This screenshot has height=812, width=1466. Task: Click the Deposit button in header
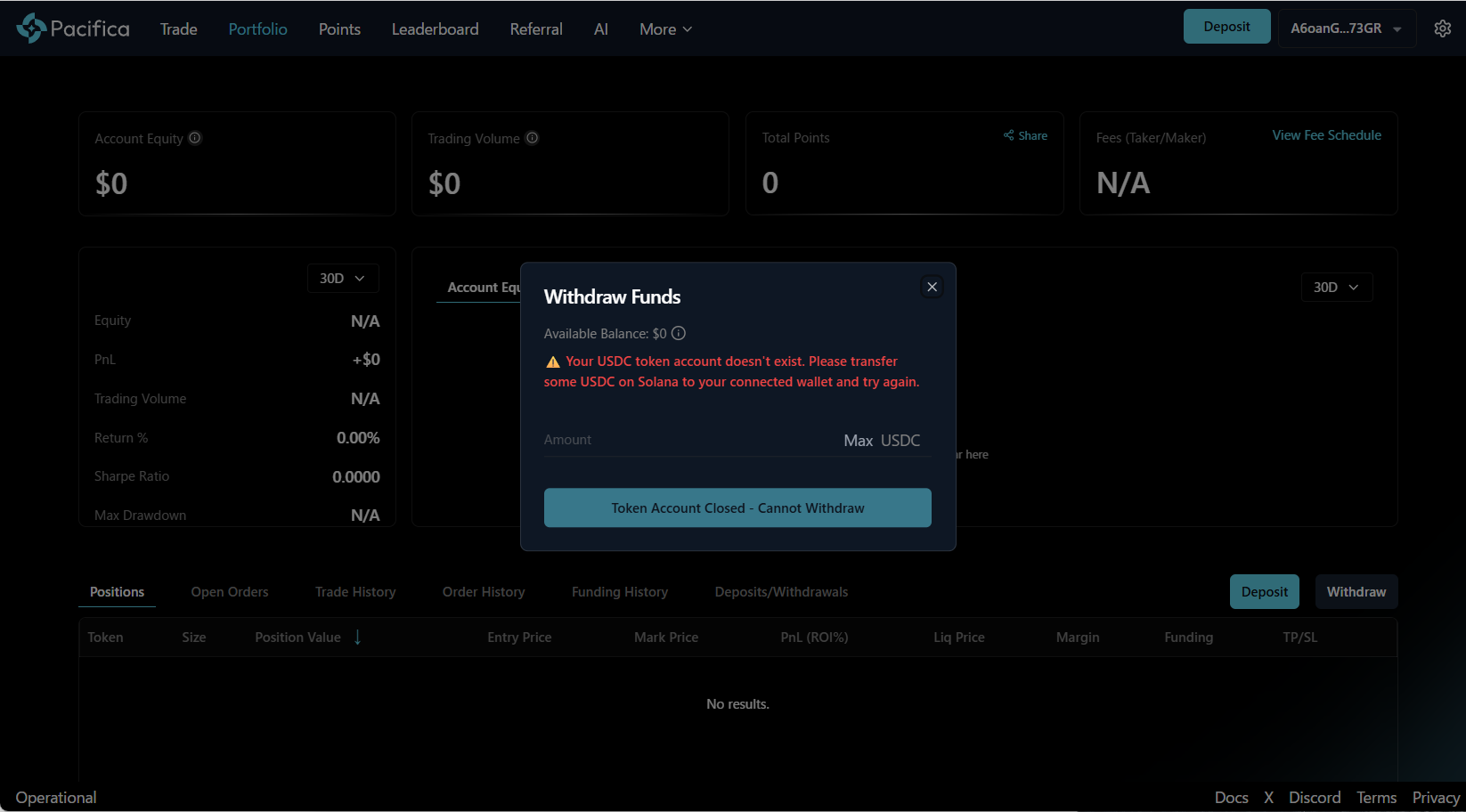point(1226,27)
